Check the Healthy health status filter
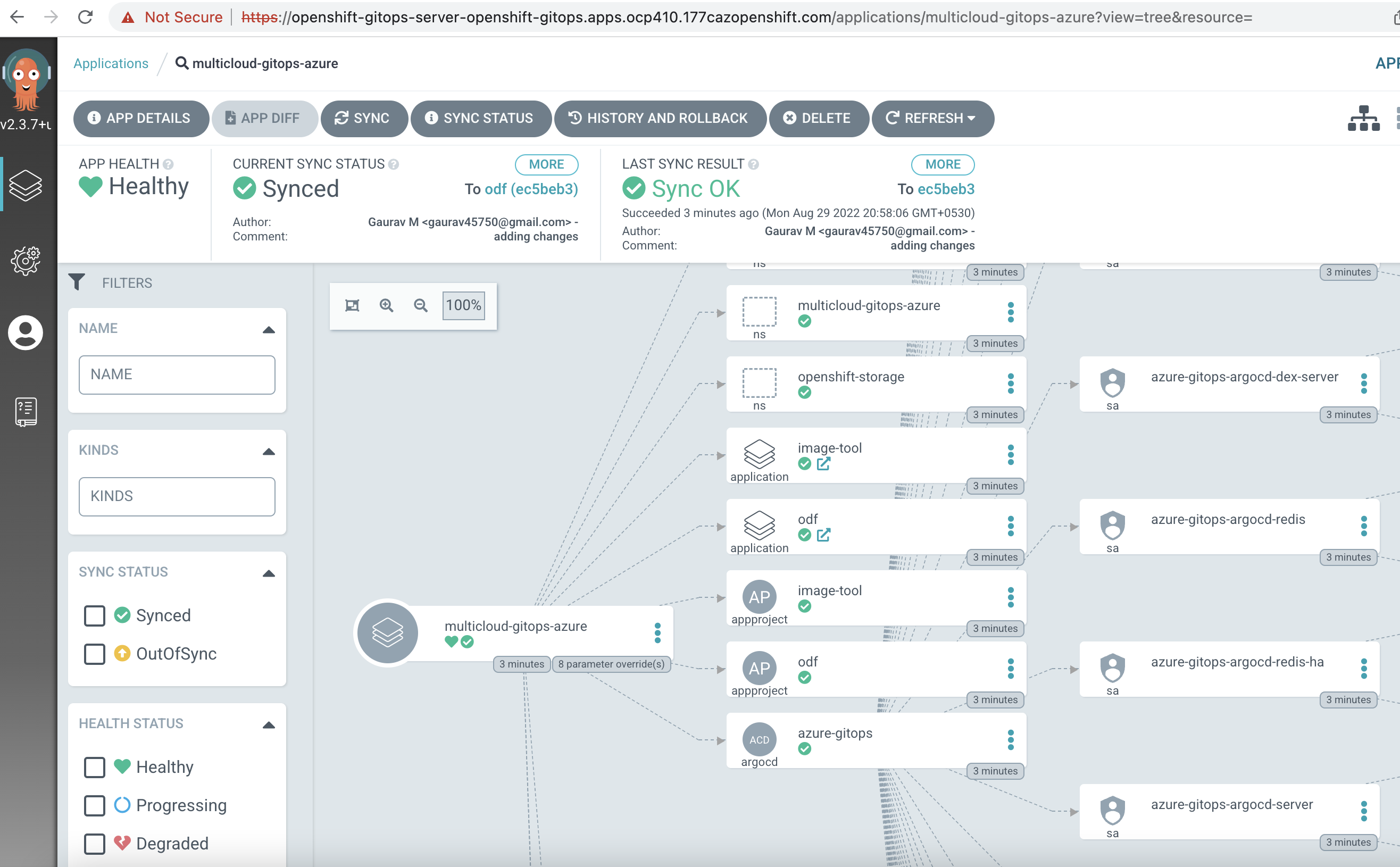This screenshot has width=1400, height=867. coord(95,767)
